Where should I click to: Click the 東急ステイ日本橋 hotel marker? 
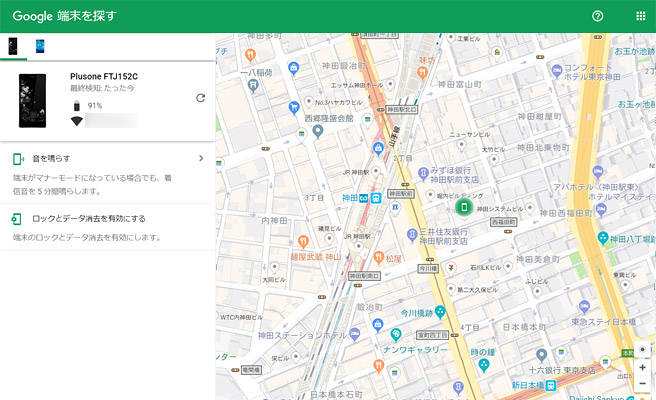click(584, 306)
